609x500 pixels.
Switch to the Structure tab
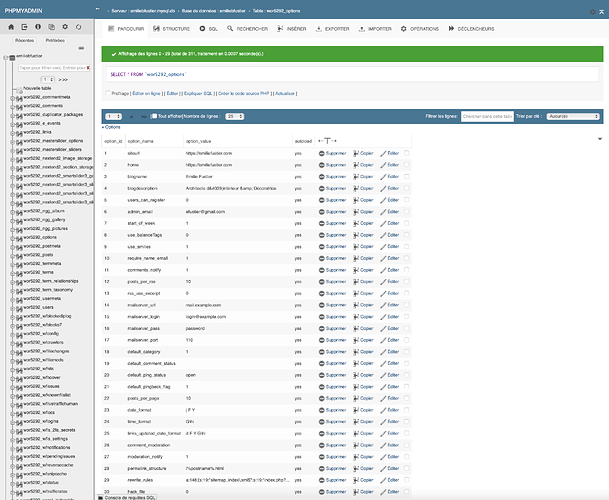point(171,29)
